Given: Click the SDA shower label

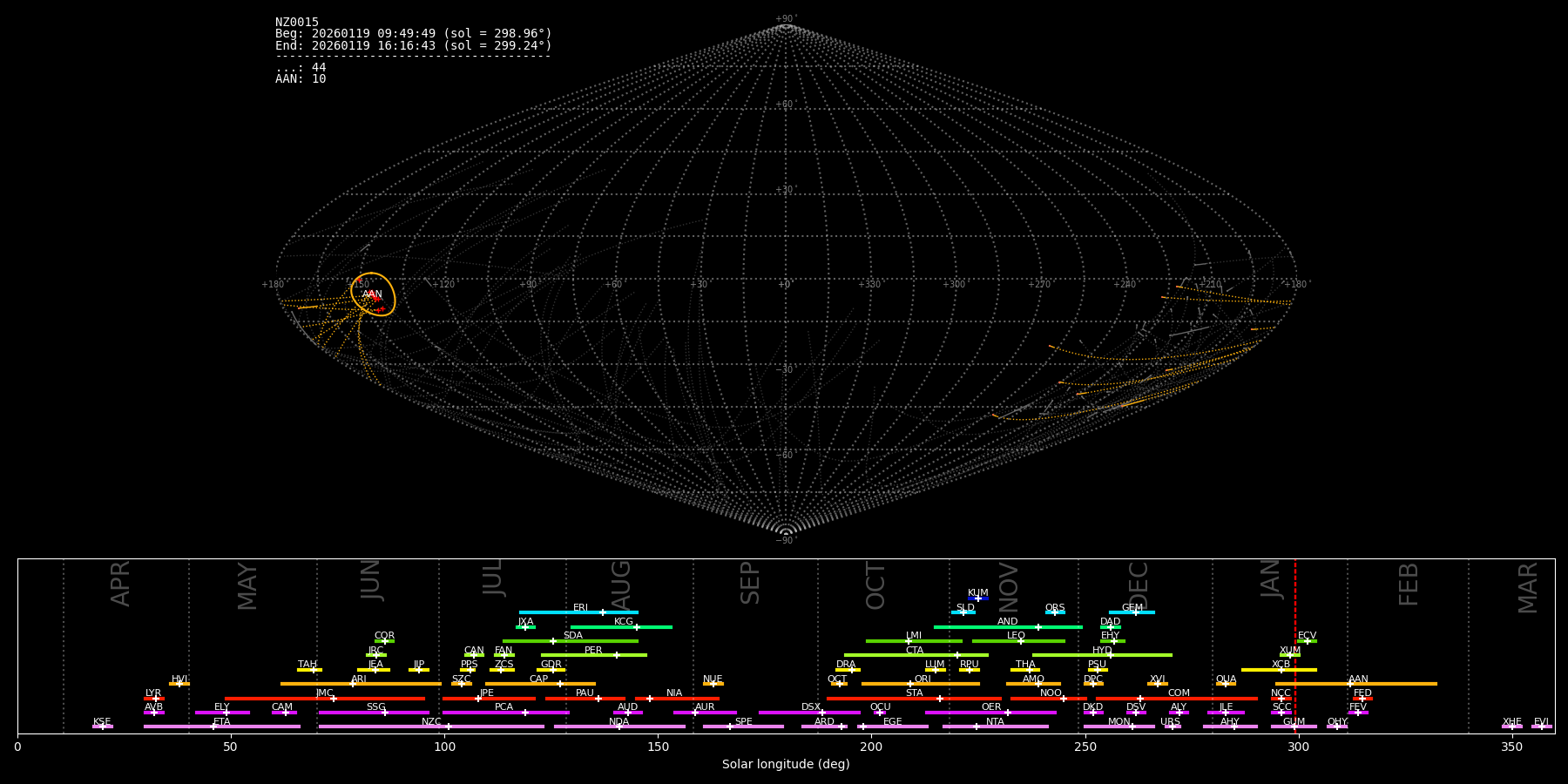Looking at the screenshot, I should click(x=573, y=636).
